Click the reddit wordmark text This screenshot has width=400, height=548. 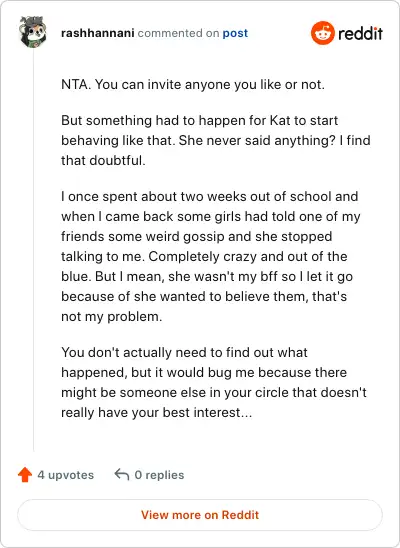click(360, 34)
